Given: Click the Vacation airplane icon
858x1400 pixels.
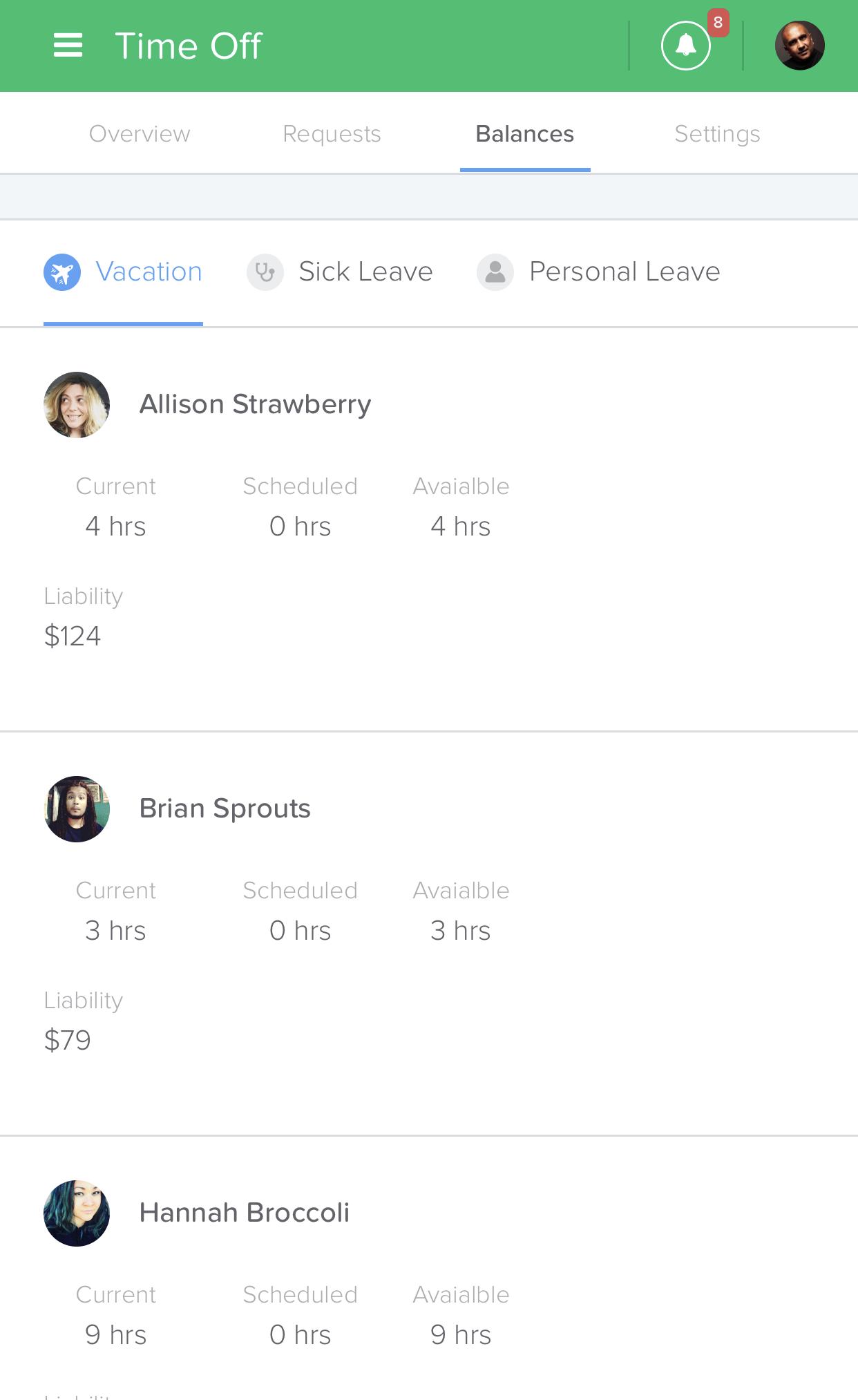Looking at the screenshot, I should coord(62,272).
